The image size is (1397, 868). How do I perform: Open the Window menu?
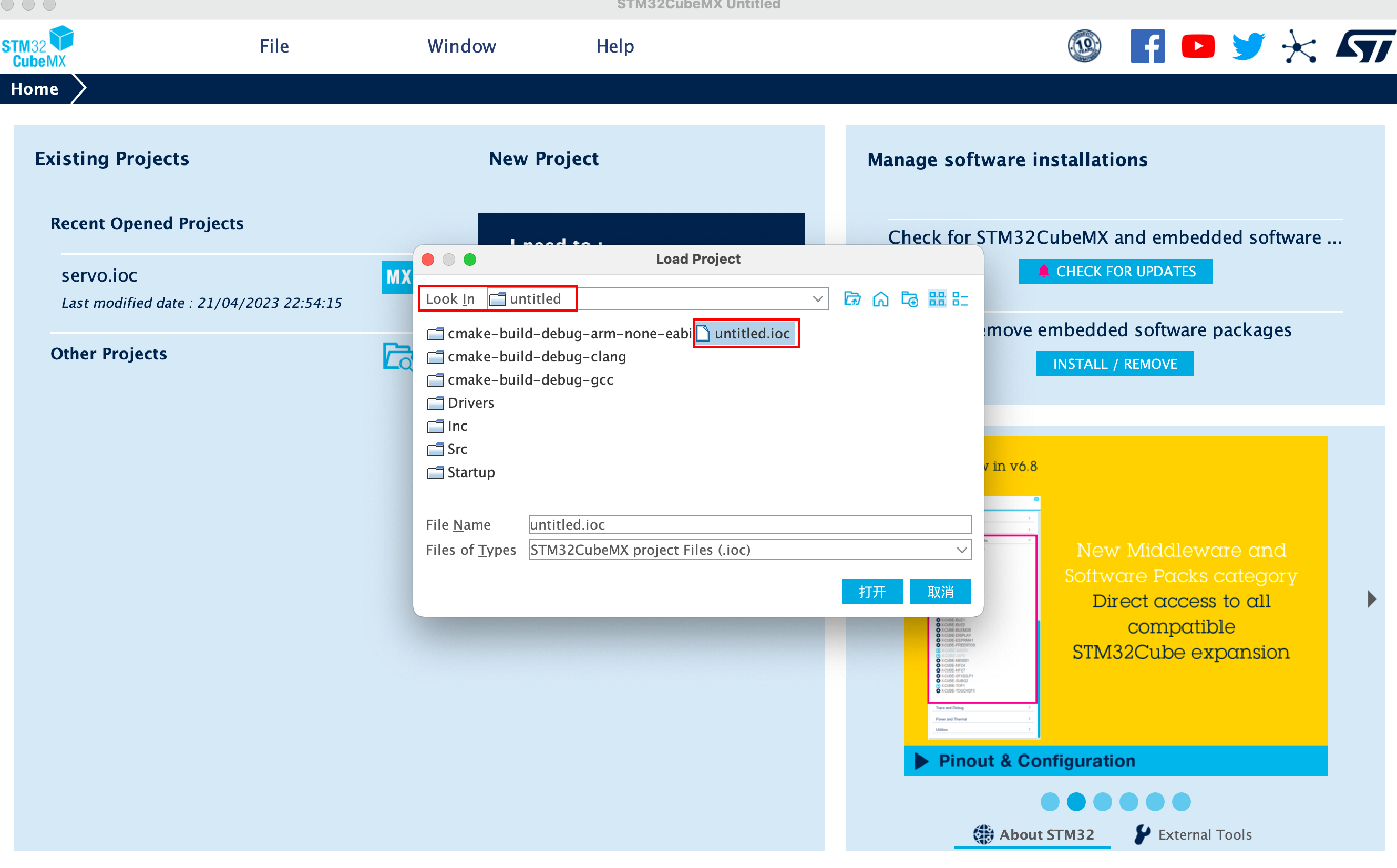click(x=461, y=46)
